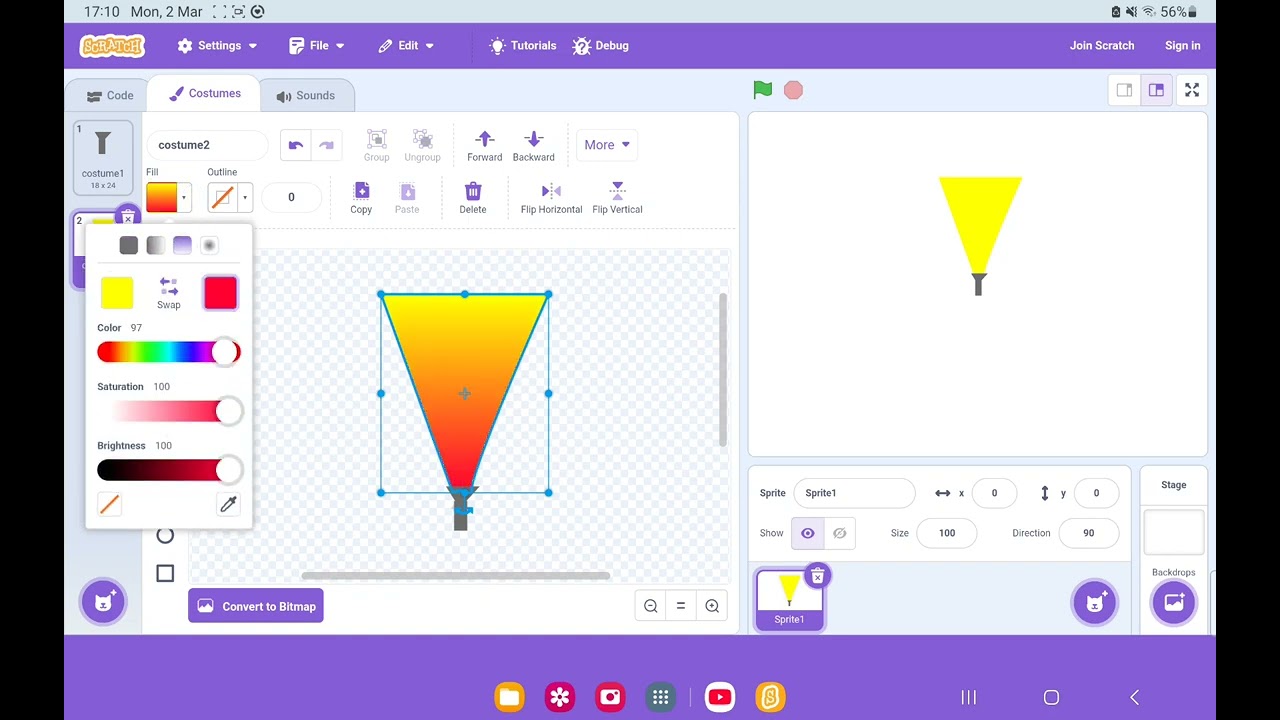
Task: Hide the sprite with crossed eye
Action: pos(840,533)
